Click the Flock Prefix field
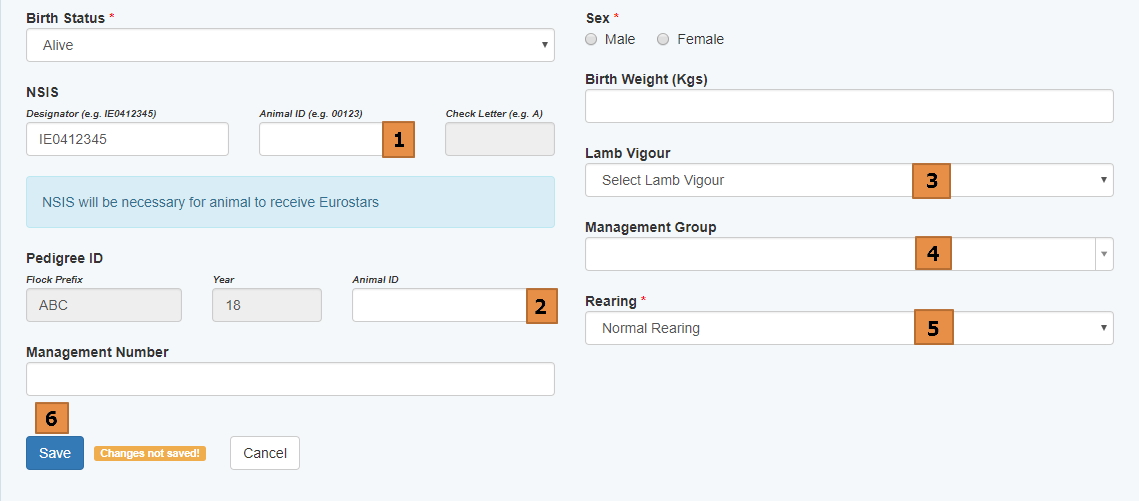The image size is (1139, 501). [x=104, y=305]
